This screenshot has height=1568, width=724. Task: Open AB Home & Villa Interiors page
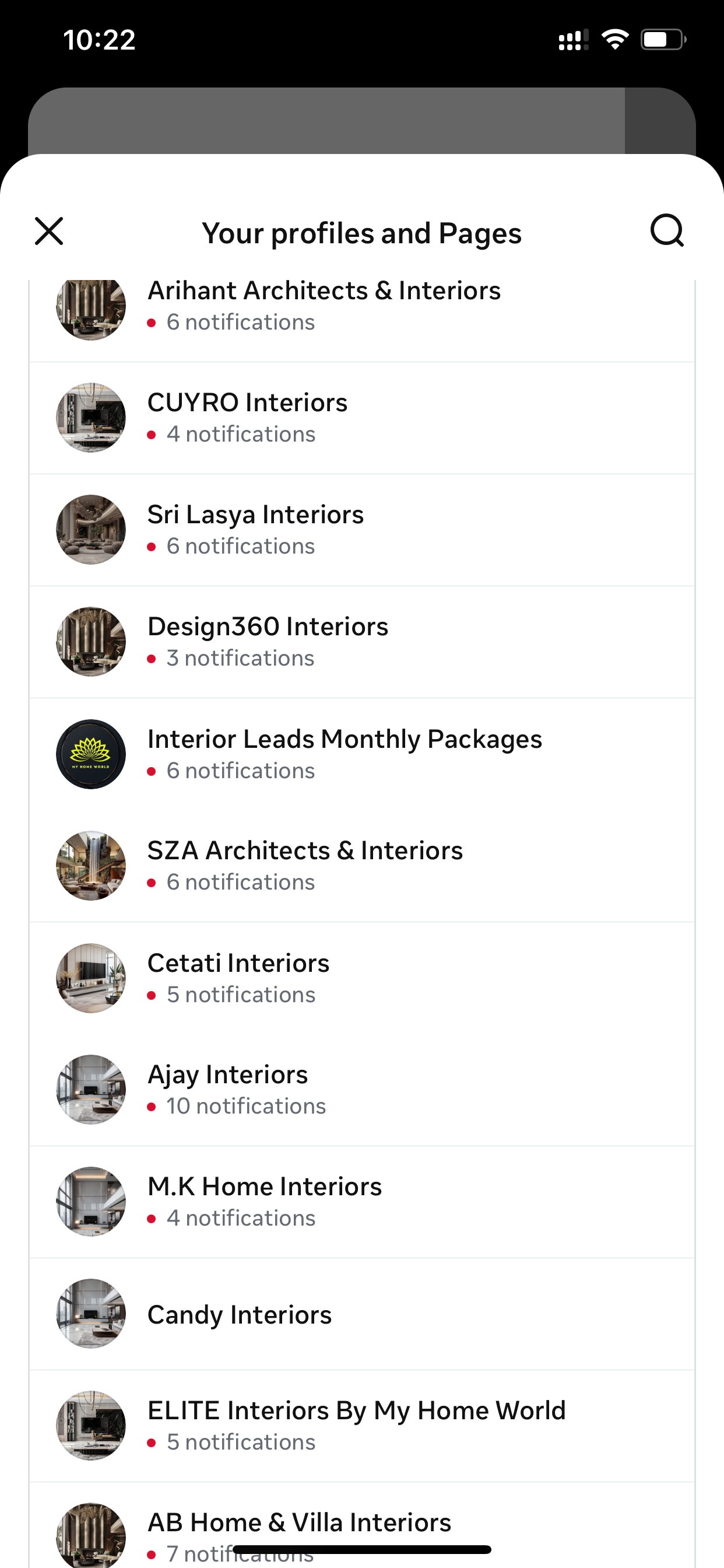tap(362, 1525)
